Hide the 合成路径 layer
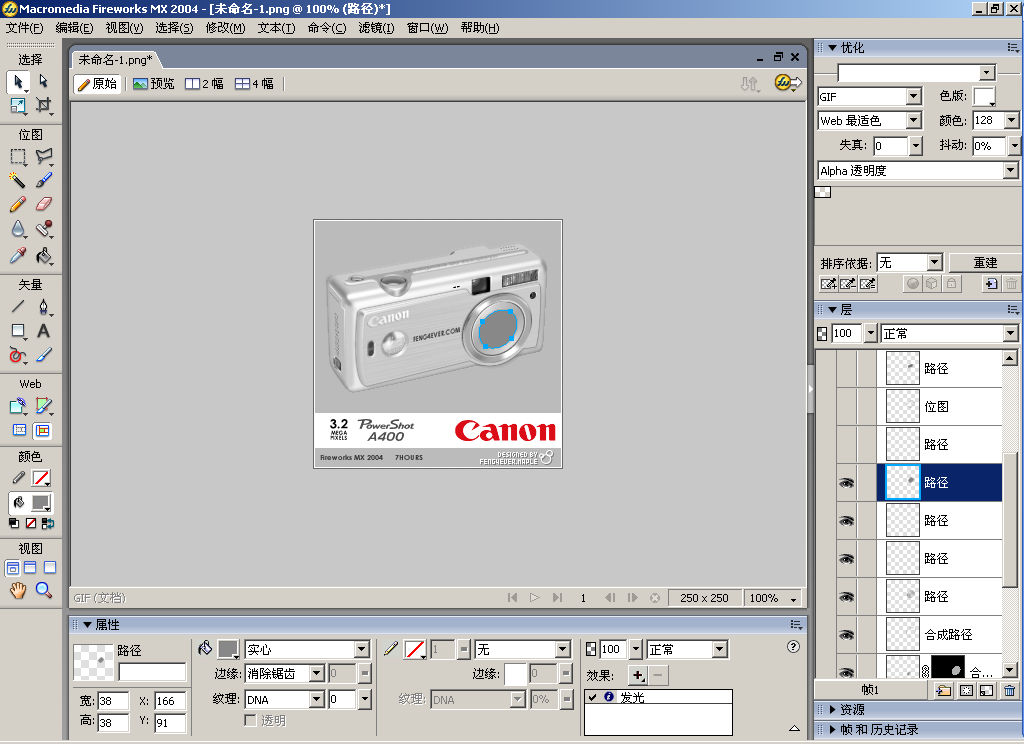Image resolution: width=1024 pixels, height=744 pixels. click(846, 634)
